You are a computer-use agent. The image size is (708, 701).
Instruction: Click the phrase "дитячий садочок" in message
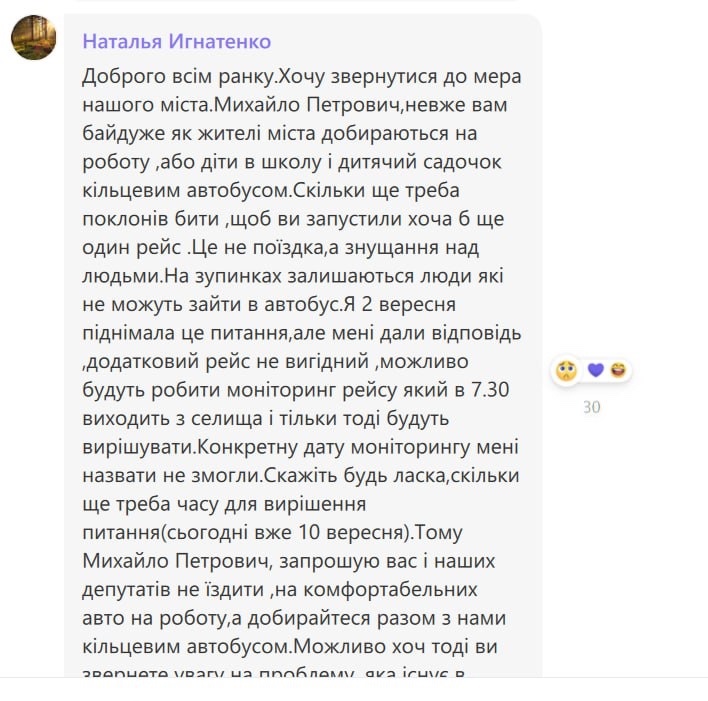click(419, 162)
